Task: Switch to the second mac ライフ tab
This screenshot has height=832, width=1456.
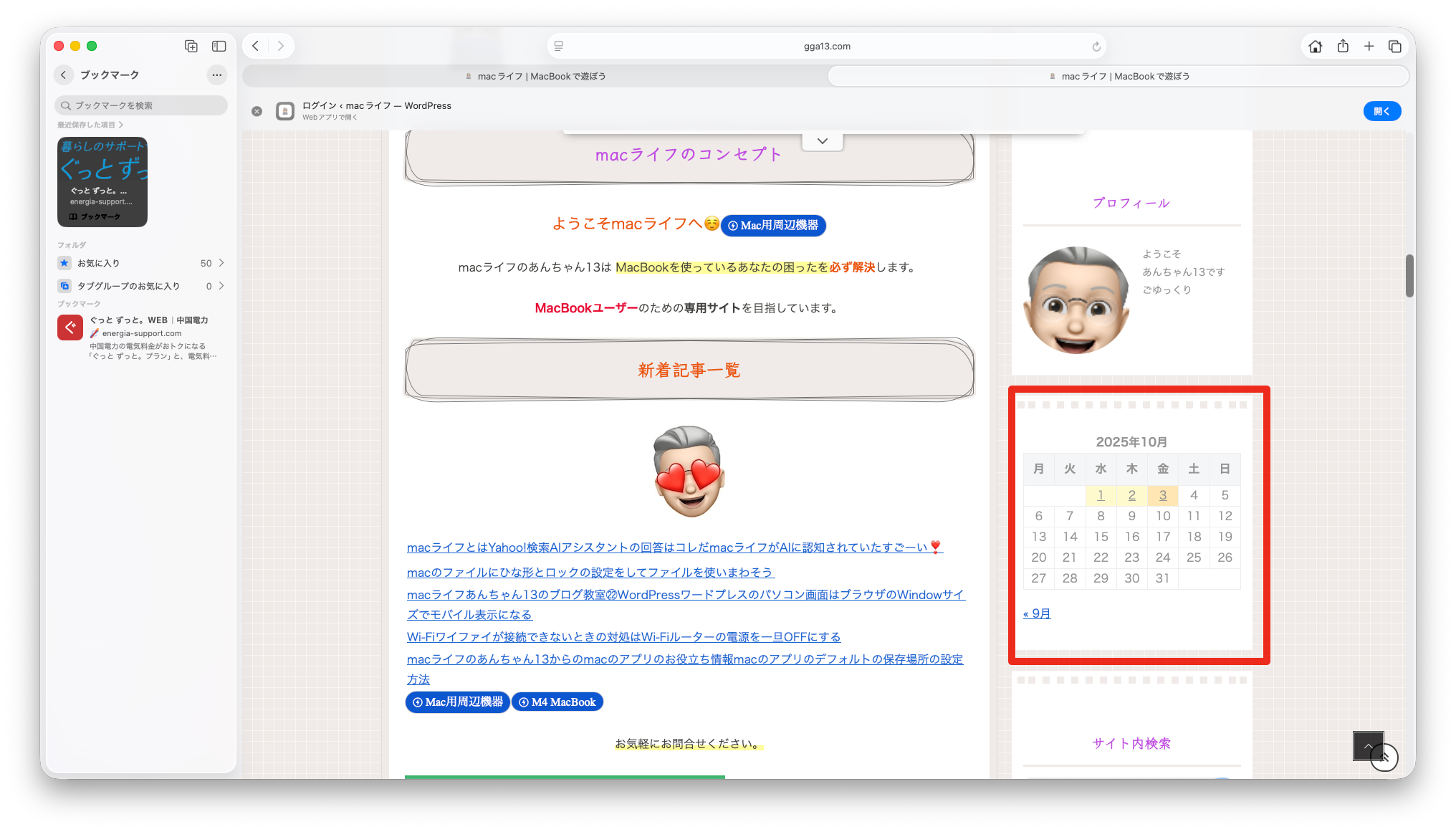Action: coord(1118,76)
